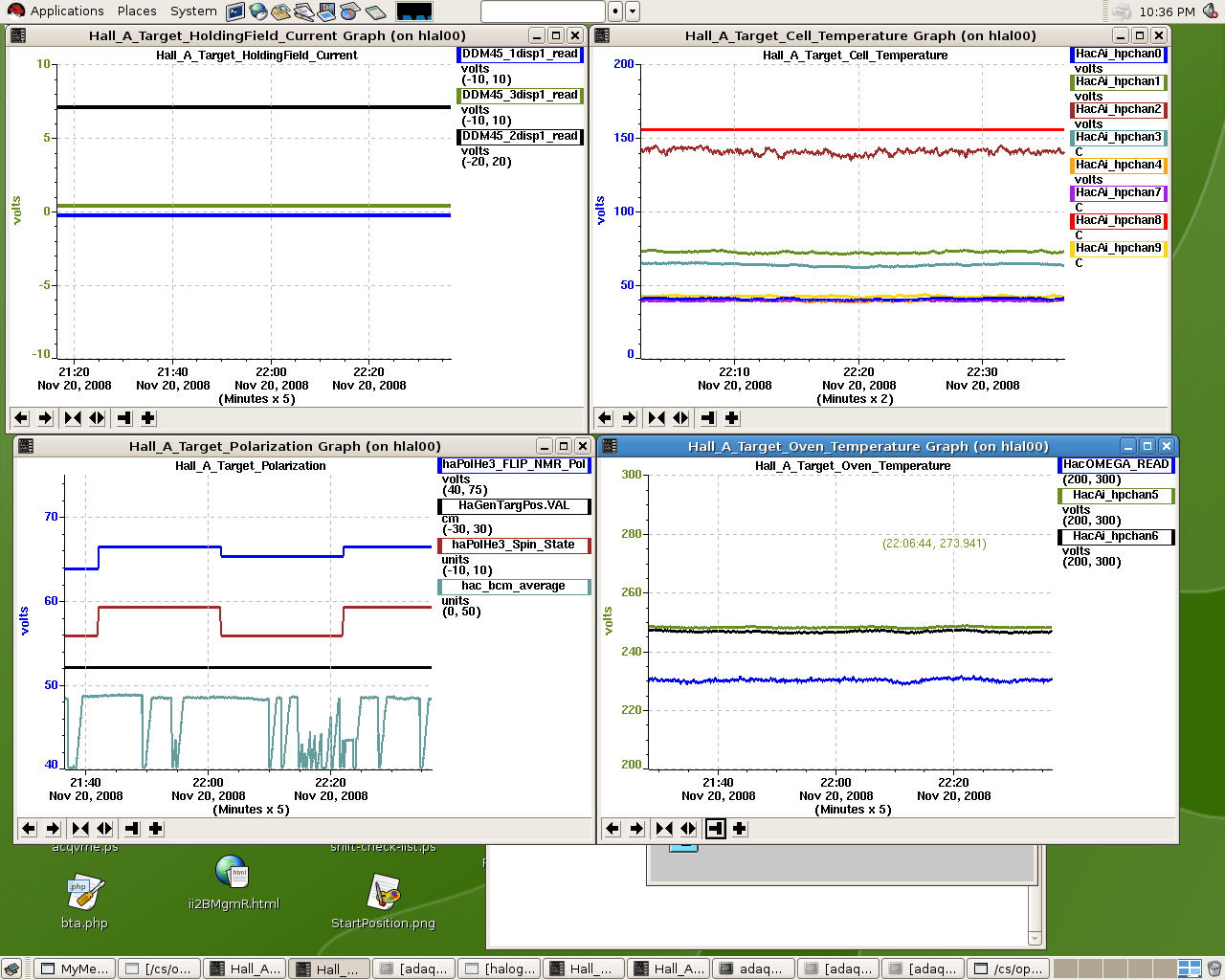The height and width of the screenshot is (980, 1225).
Task: Open ii2BMgmR.html desktop file
Action: [x=234, y=883]
